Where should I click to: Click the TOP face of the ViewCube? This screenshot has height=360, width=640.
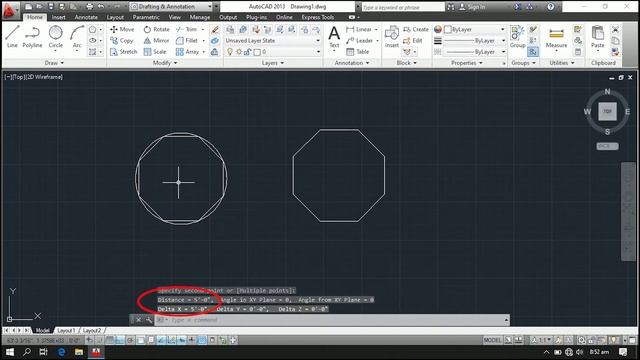pyautogui.click(x=607, y=111)
